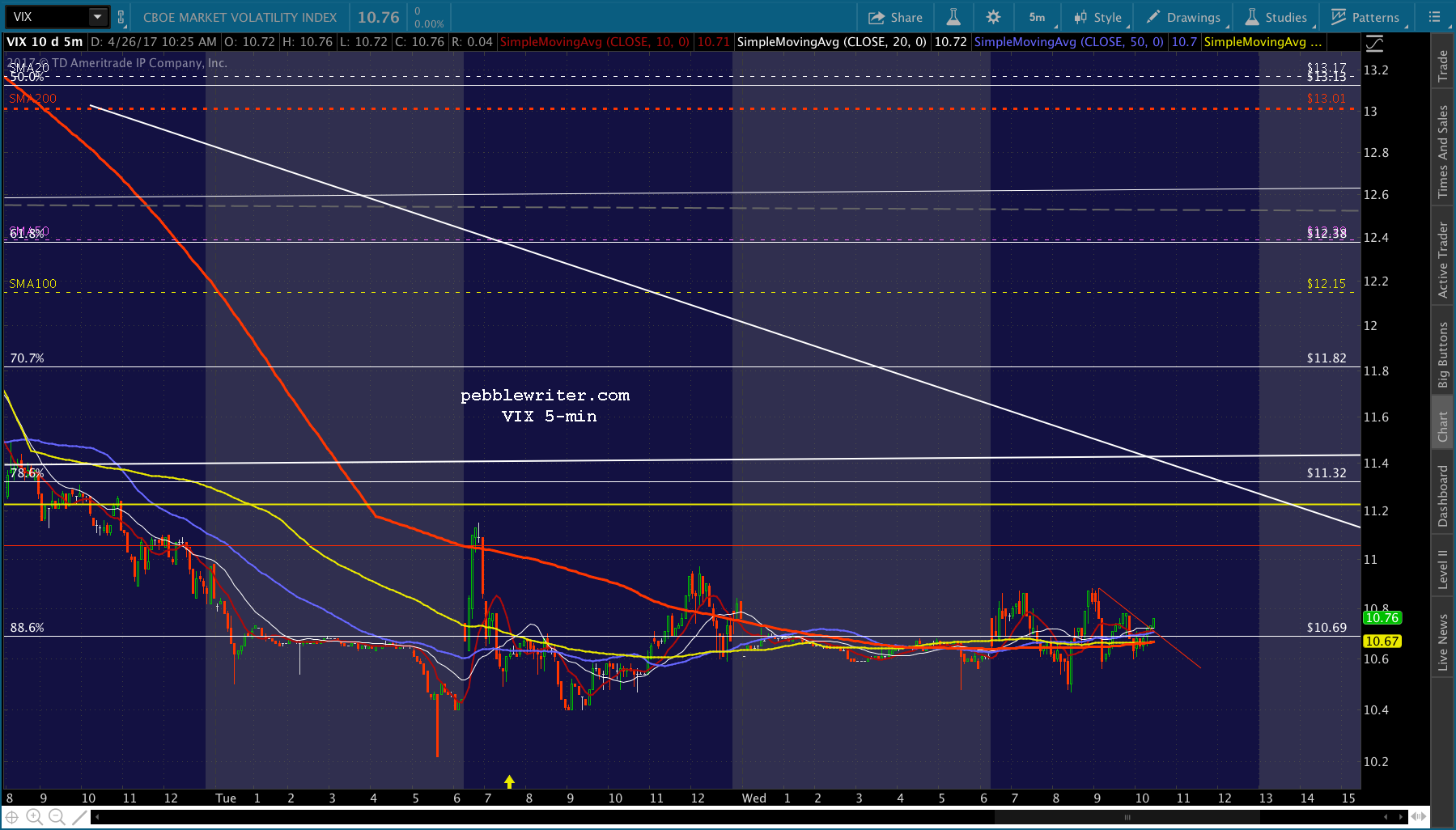The width and height of the screenshot is (1456, 830).
Task: Open the Studies menu
Action: click(x=1276, y=17)
